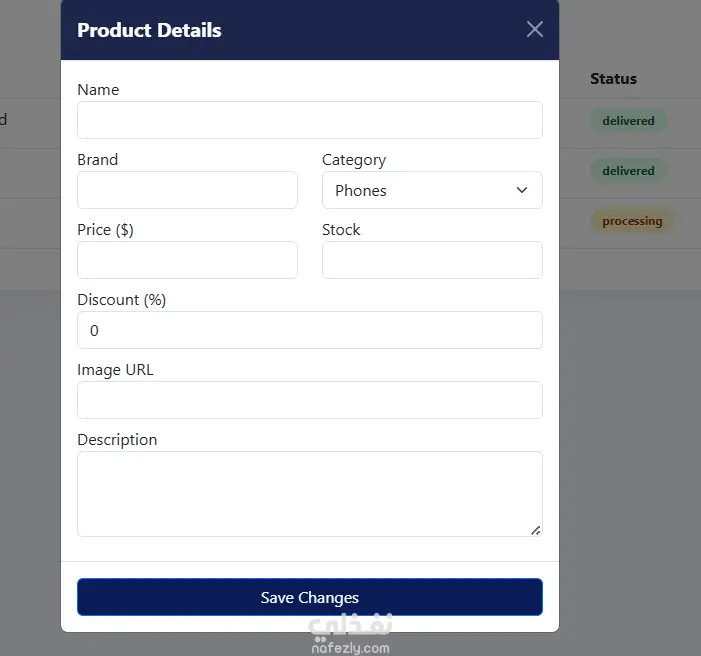This screenshot has height=656, width=701.
Task: Focus the Brand text field
Action: click(187, 190)
